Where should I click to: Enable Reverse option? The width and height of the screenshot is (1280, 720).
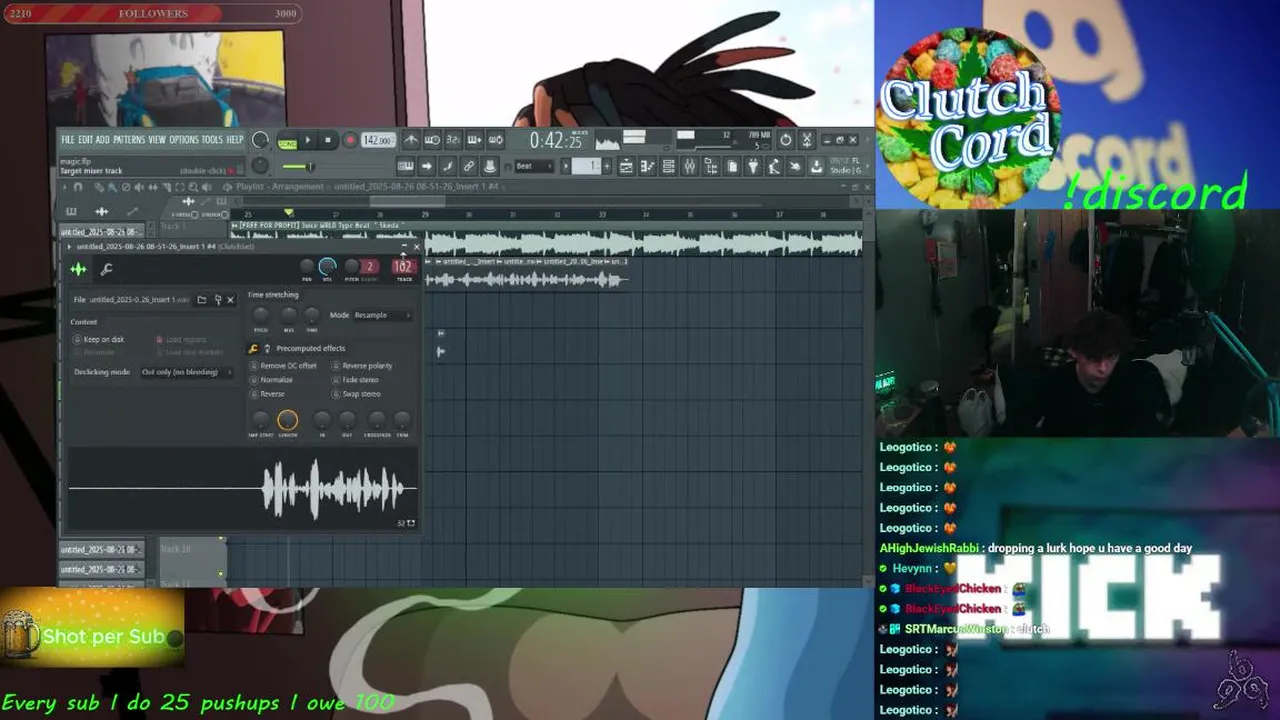click(268, 394)
